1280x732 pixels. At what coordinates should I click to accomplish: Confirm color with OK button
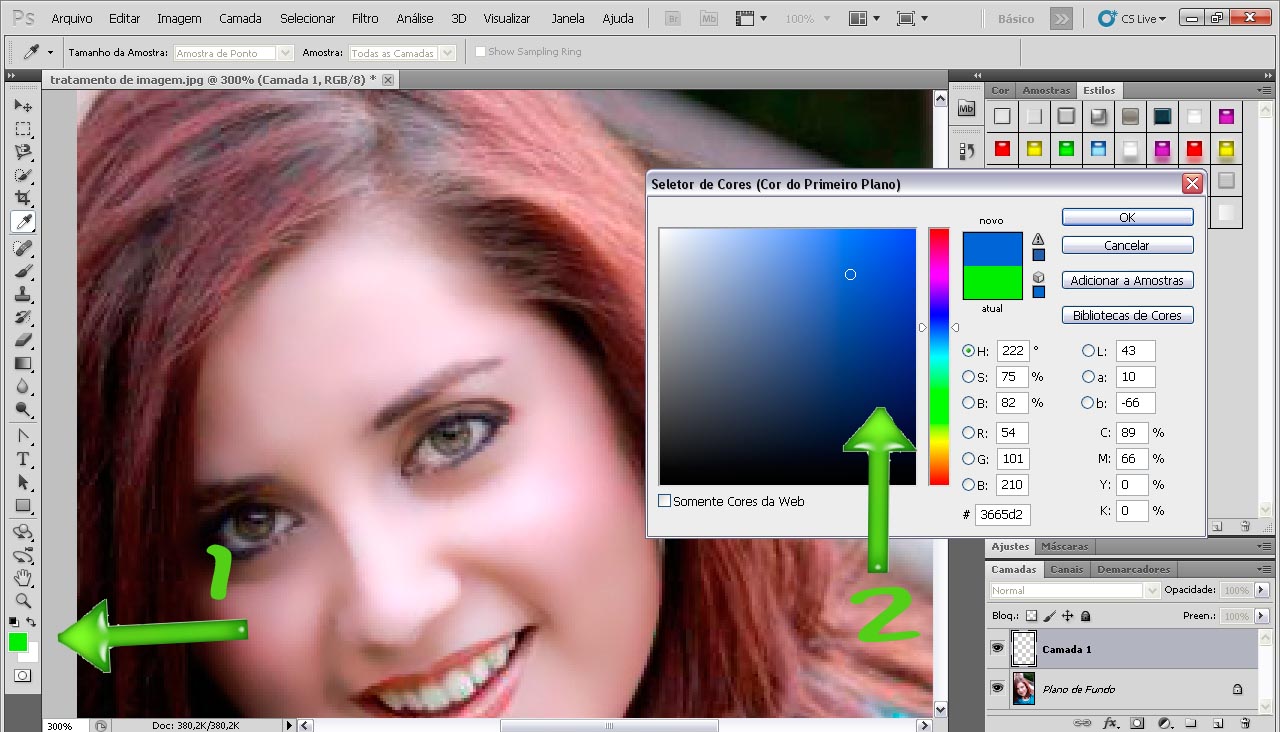click(x=1127, y=217)
